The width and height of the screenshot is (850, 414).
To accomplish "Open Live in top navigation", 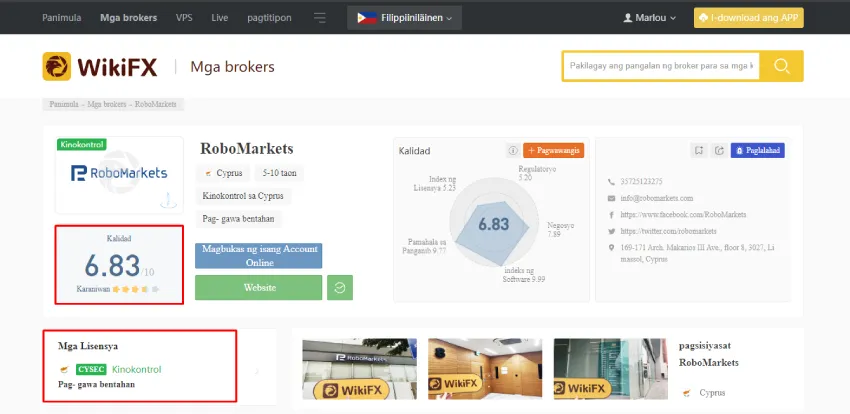I will tap(220, 18).
